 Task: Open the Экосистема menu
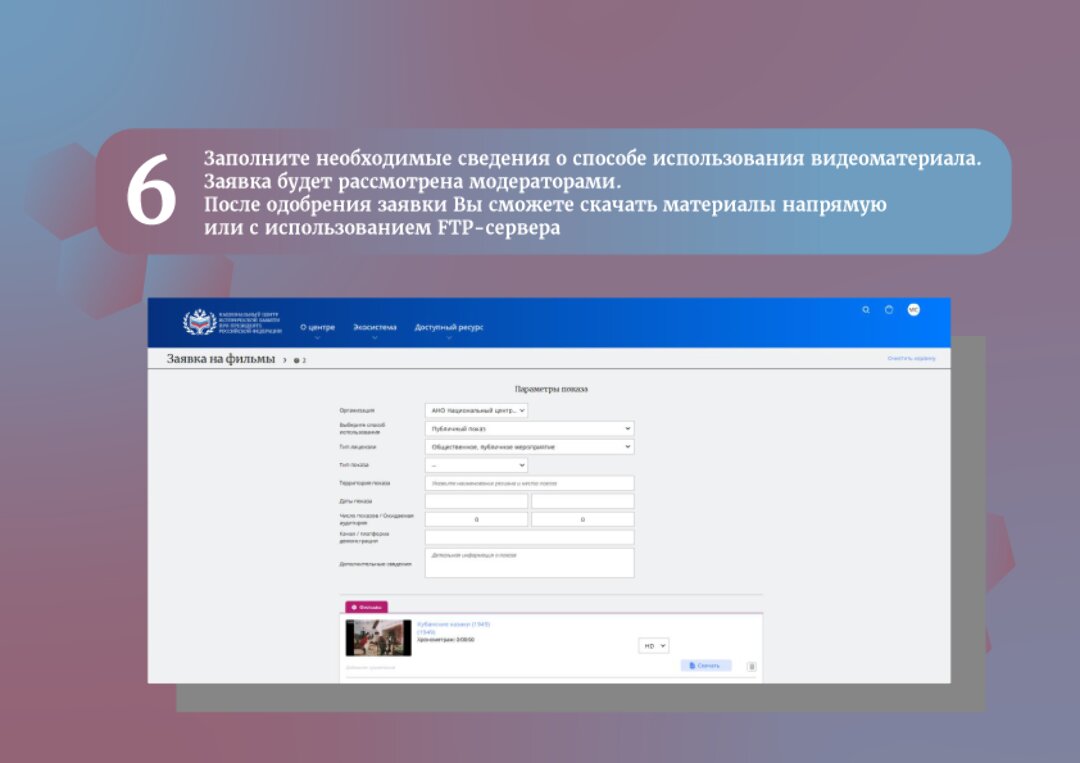click(x=375, y=328)
